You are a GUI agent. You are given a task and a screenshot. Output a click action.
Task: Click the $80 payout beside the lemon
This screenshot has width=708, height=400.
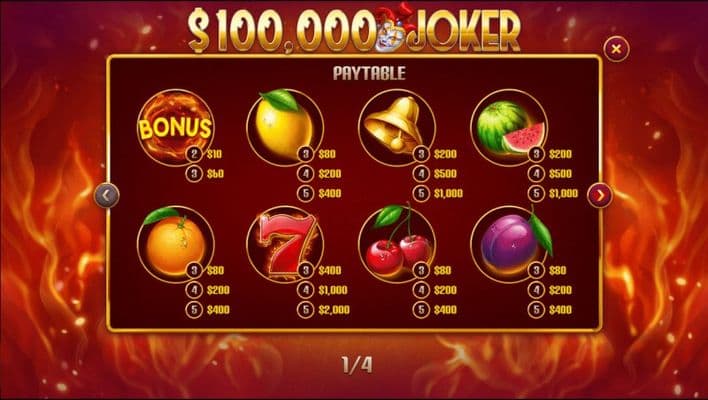[x=327, y=154]
